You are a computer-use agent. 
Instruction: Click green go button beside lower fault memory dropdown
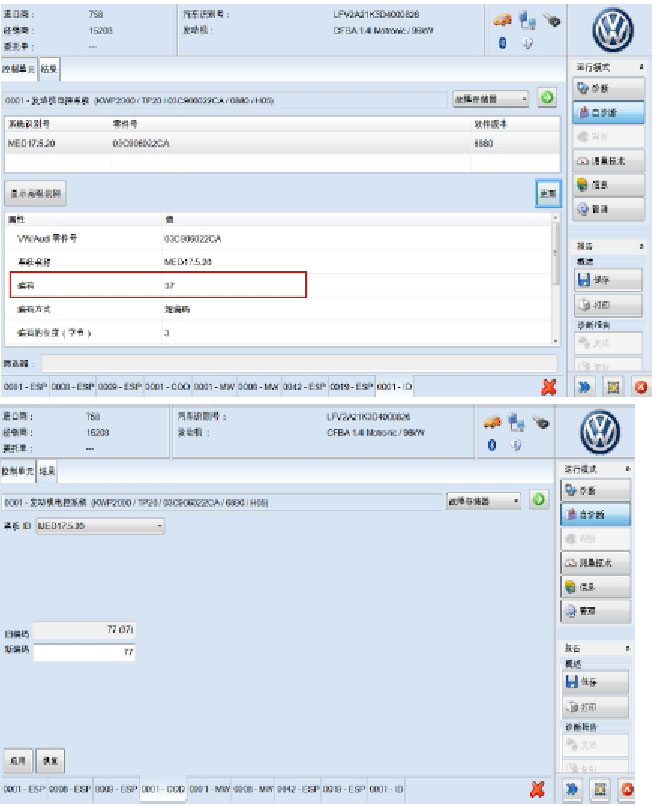[538, 499]
